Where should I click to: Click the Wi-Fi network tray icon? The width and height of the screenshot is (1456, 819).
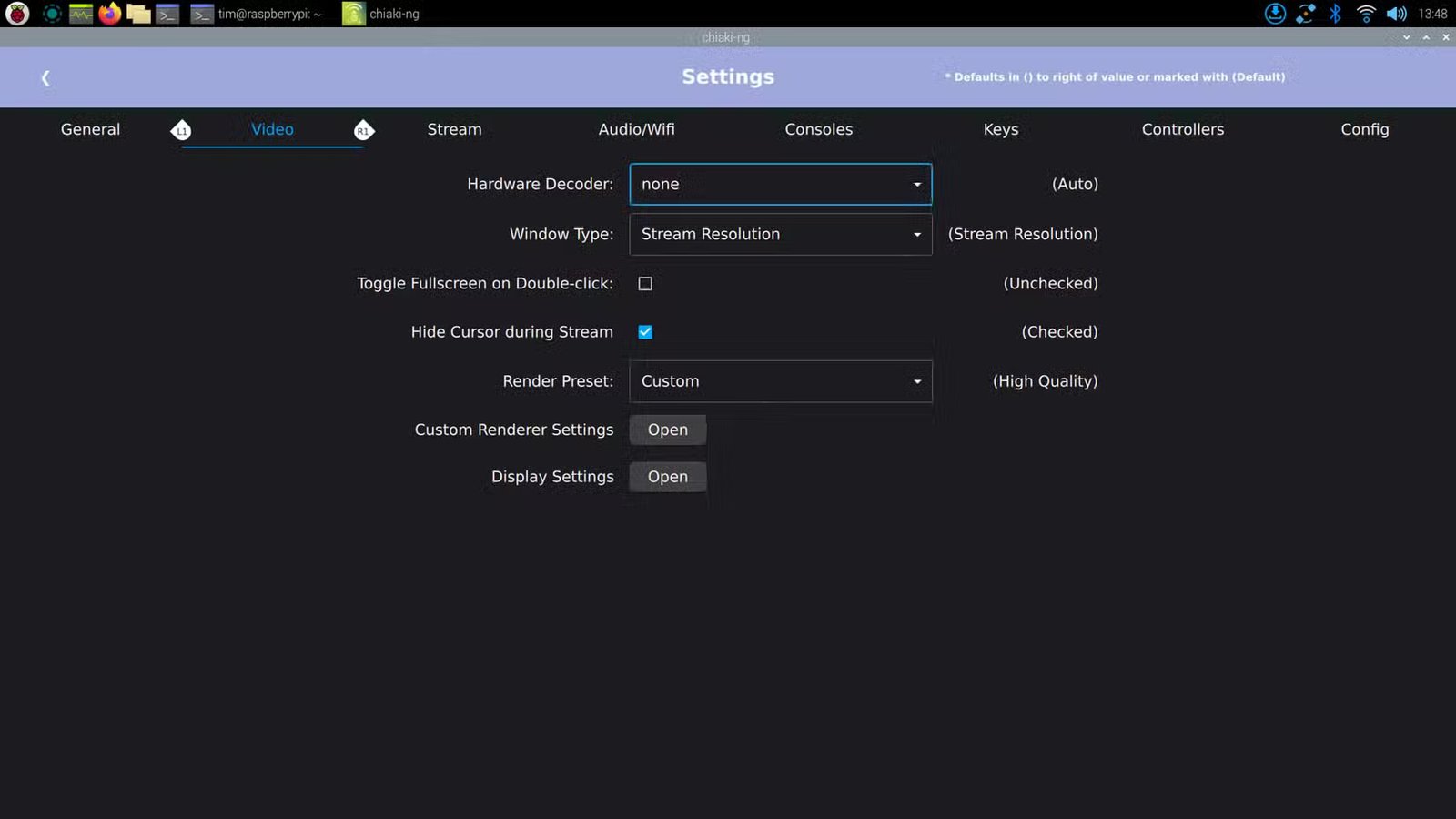pos(1365,14)
